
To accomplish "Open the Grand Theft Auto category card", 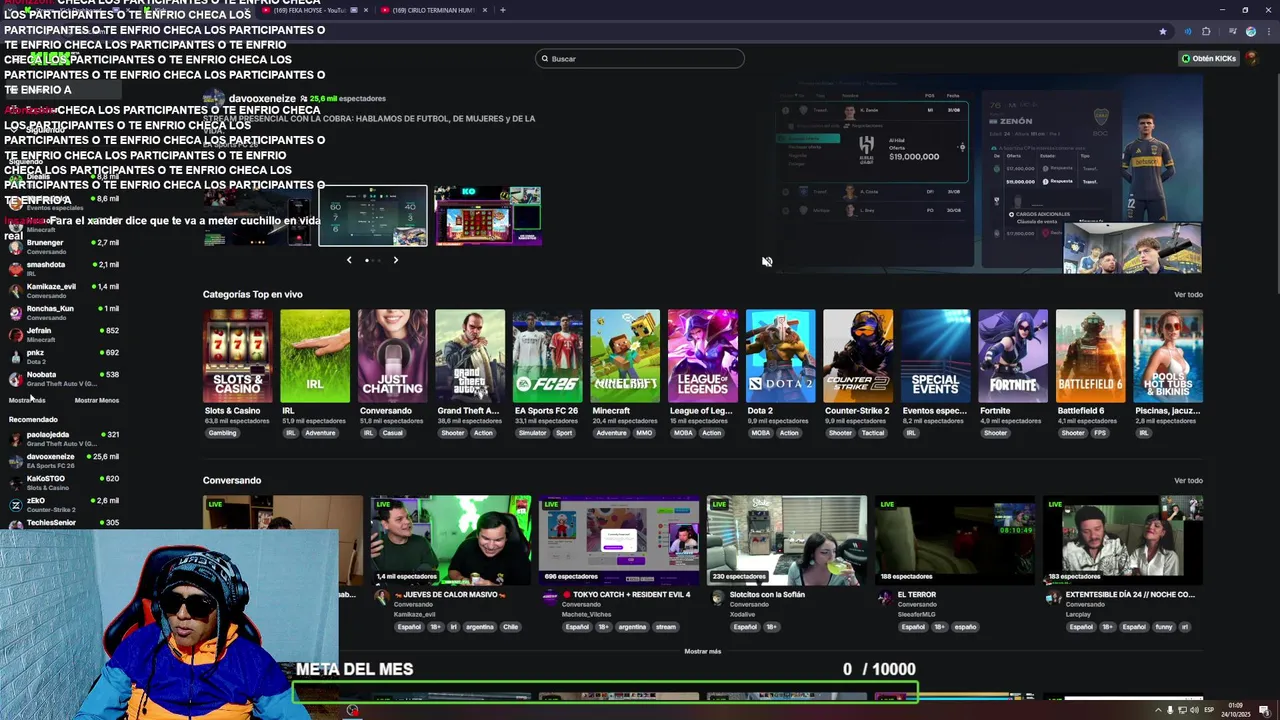I will point(470,356).
